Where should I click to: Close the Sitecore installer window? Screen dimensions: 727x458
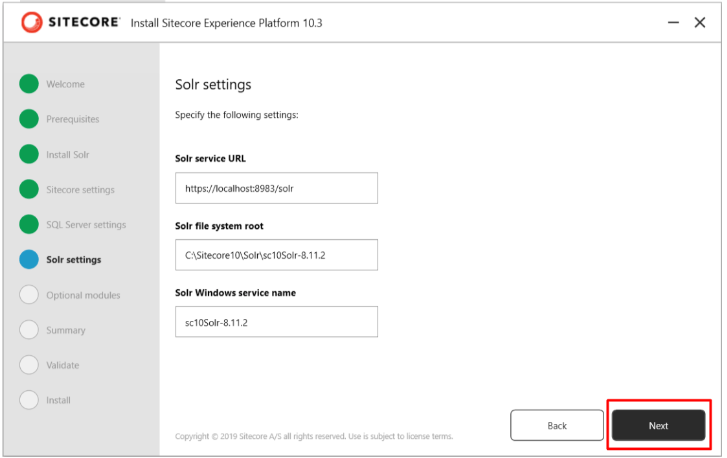(x=700, y=22)
